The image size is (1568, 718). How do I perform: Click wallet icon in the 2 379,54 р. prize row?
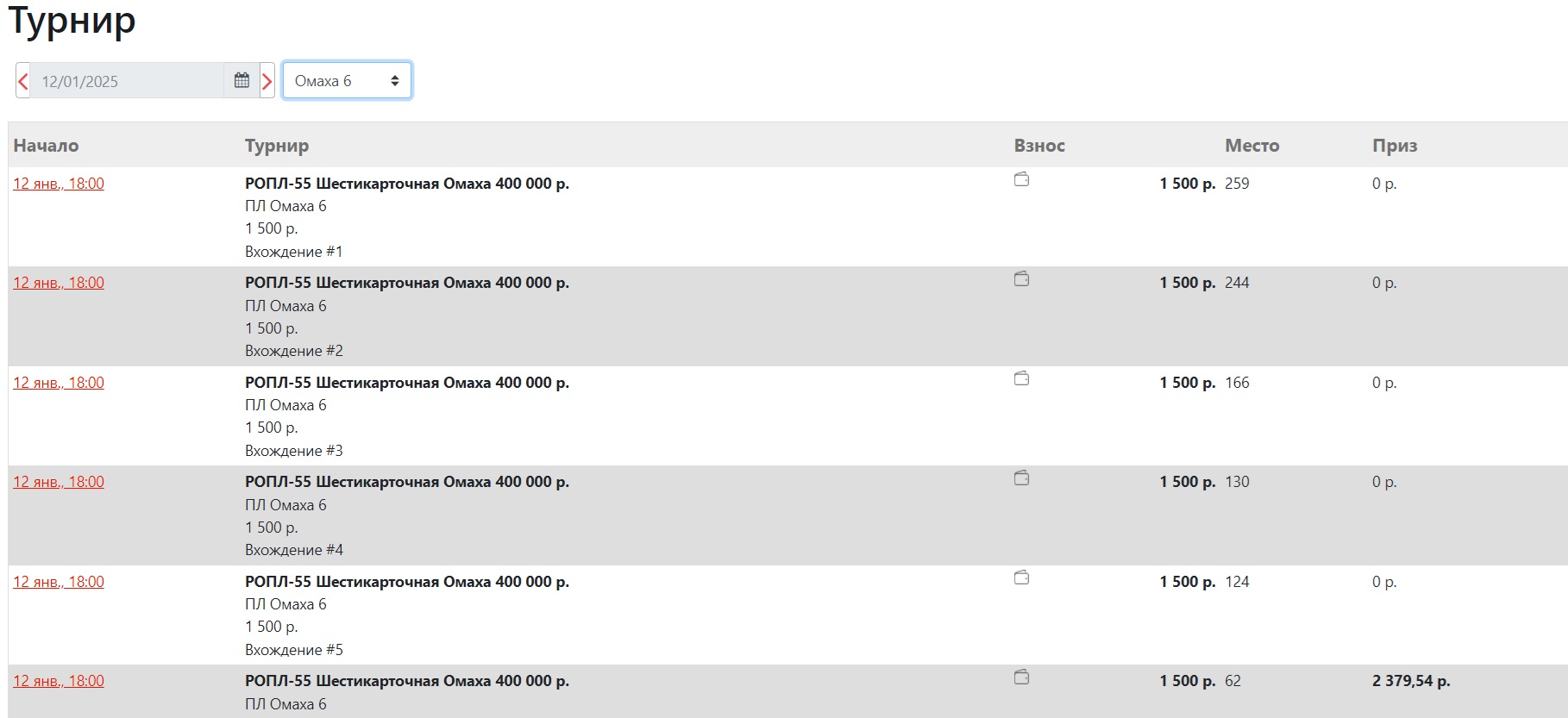click(x=1022, y=677)
